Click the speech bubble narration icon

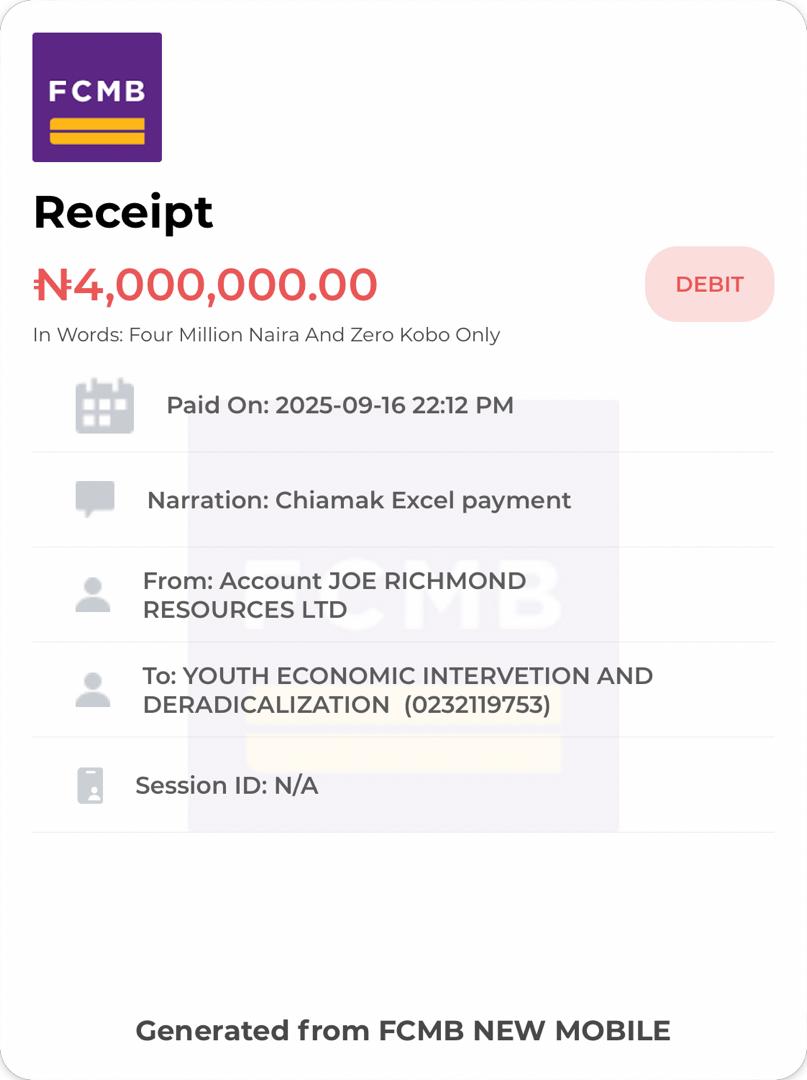coord(95,499)
